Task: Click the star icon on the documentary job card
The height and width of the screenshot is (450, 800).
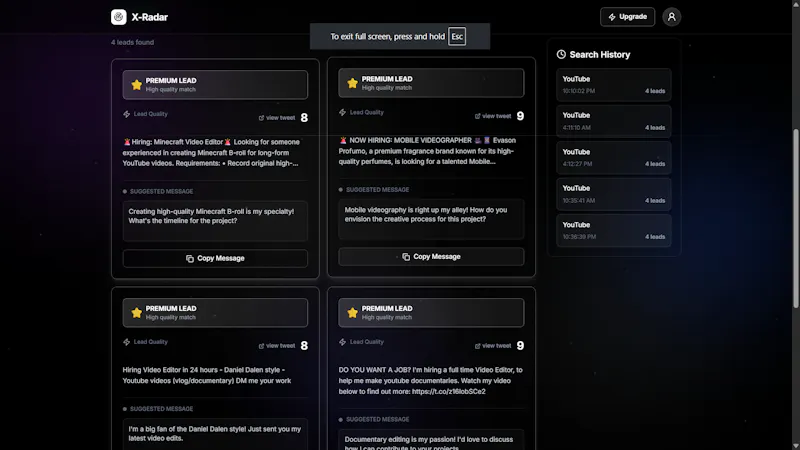Action: (352, 313)
